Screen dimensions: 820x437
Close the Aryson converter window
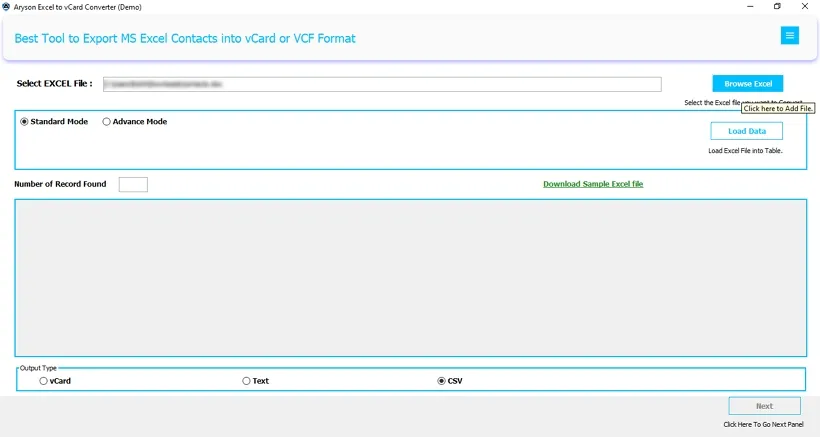tap(805, 7)
